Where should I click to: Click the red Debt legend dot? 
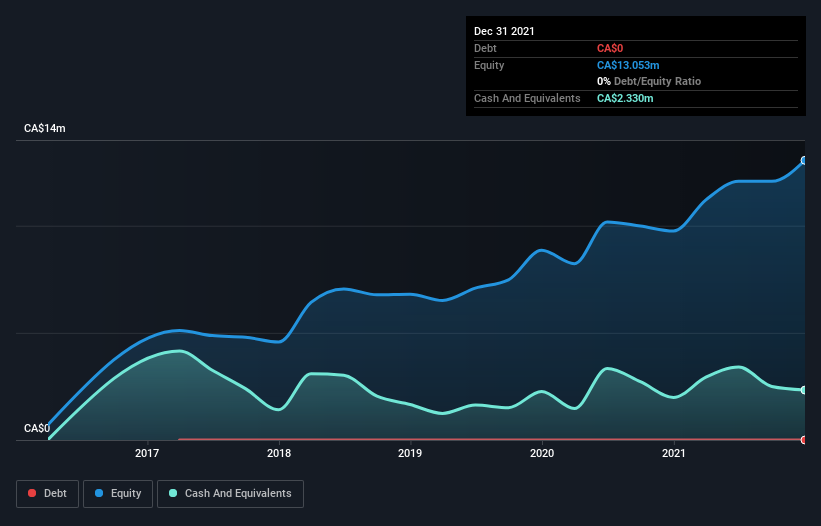33,493
